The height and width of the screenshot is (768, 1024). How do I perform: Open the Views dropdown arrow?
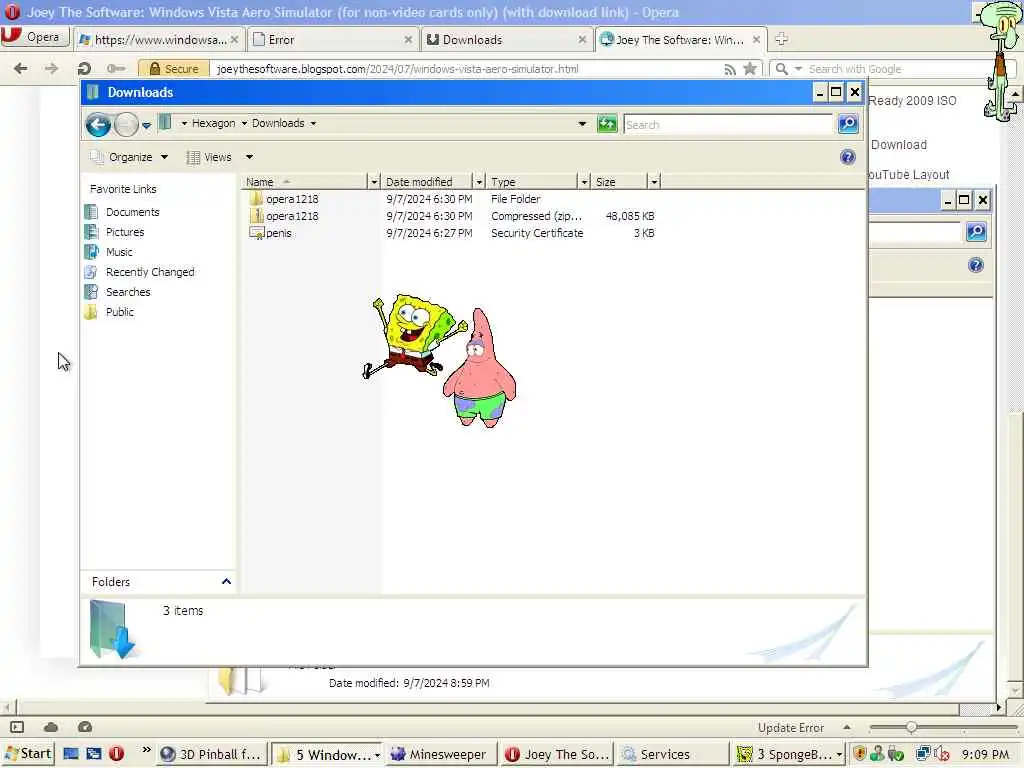pyautogui.click(x=249, y=157)
